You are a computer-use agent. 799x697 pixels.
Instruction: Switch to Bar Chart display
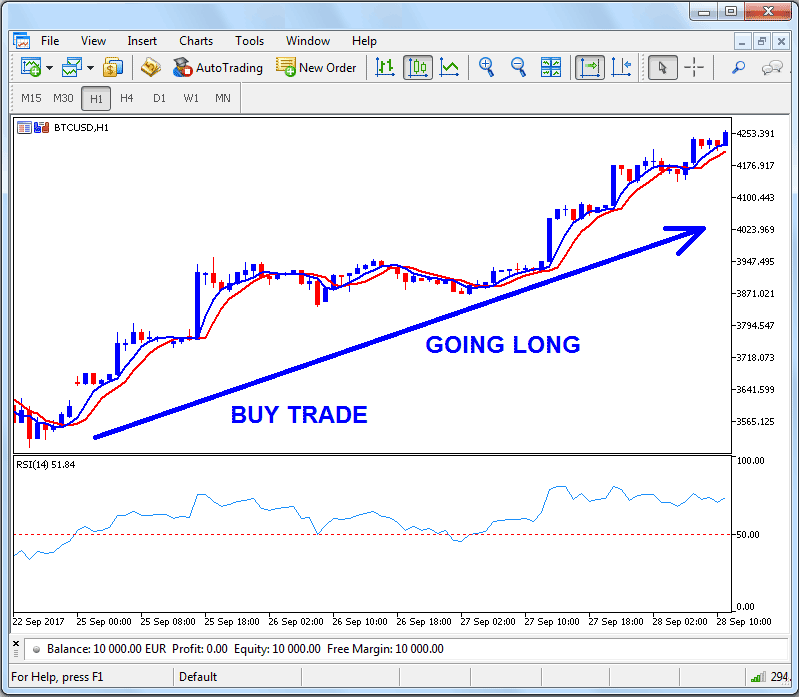point(385,67)
